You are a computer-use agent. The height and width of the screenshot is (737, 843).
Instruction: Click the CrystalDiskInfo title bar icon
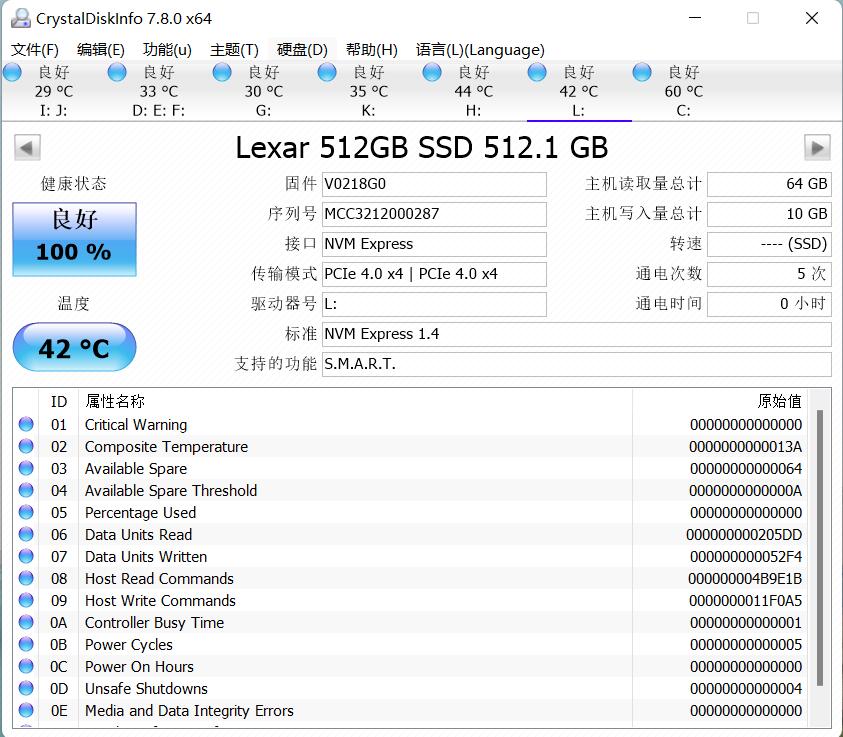20,17
